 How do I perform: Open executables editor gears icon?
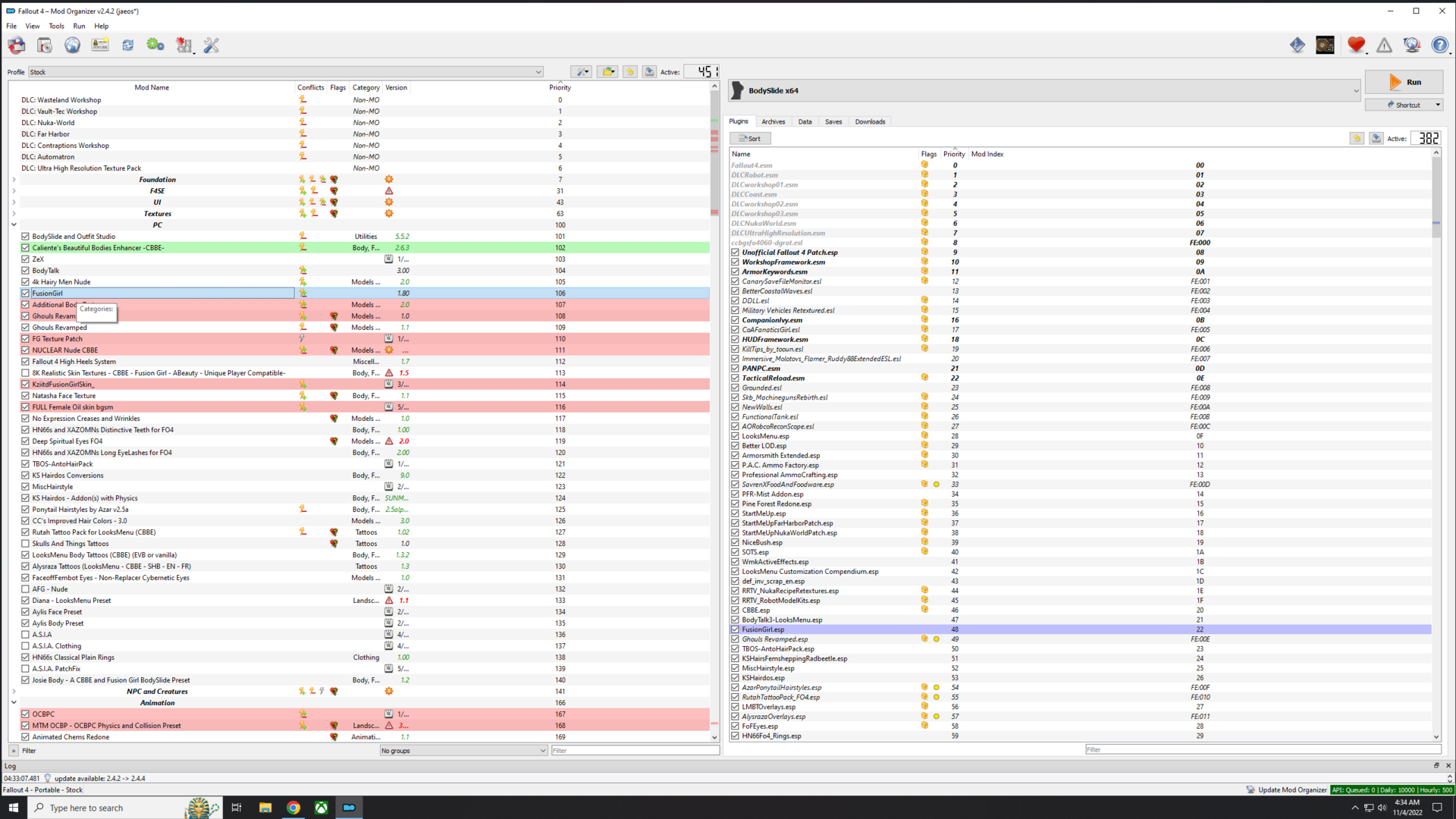155,45
